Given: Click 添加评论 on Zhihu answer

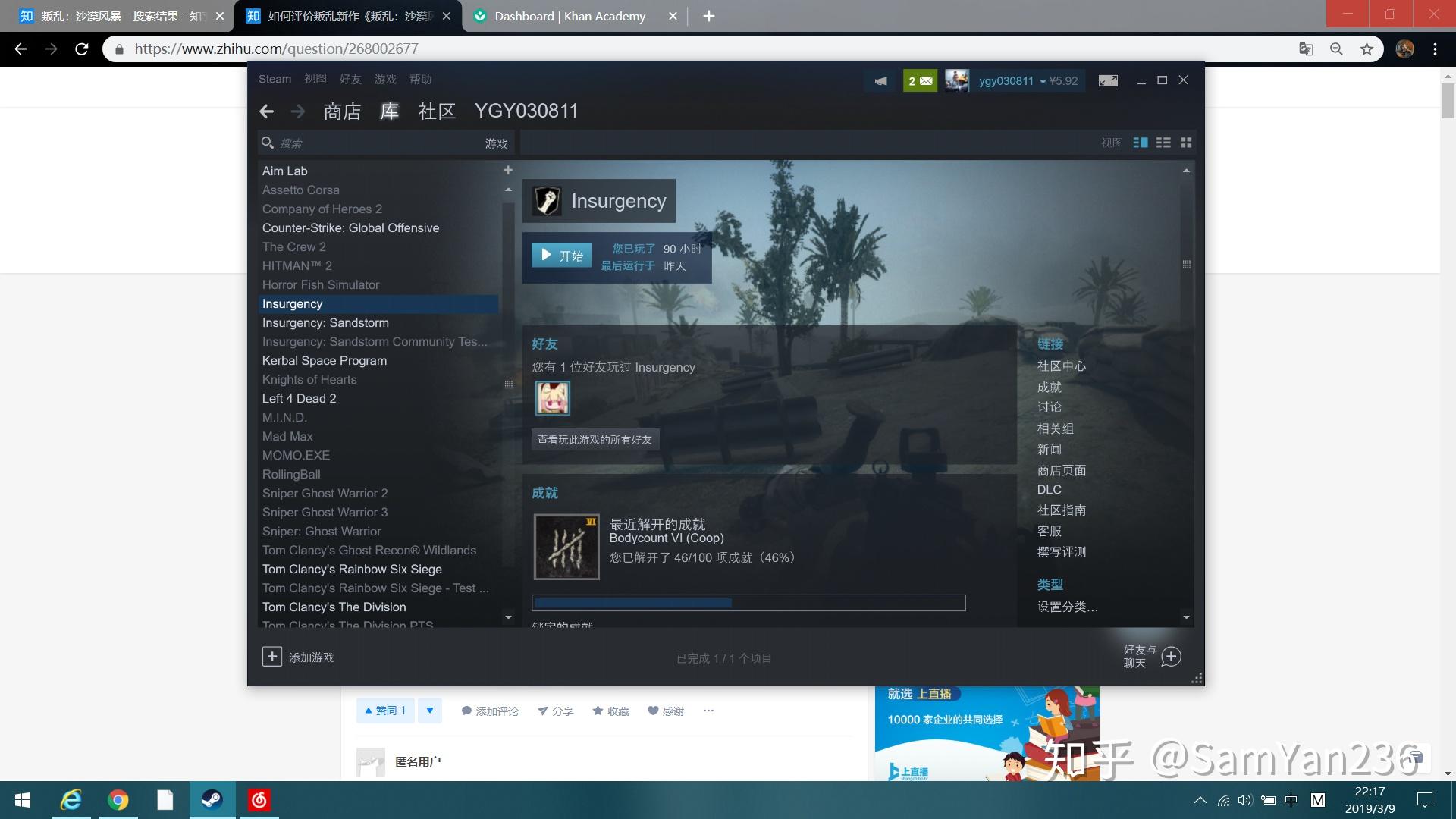Looking at the screenshot, I should pyautogui.click(x=490, y=711).
